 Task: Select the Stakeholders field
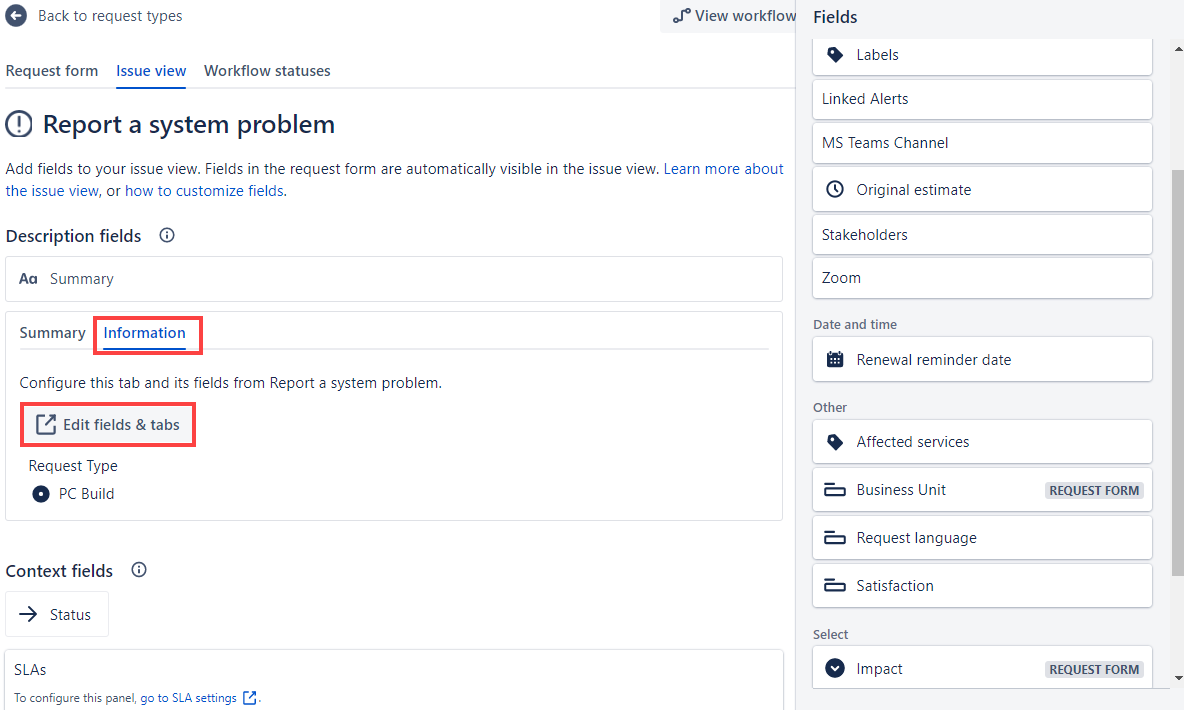click(982, 235)
